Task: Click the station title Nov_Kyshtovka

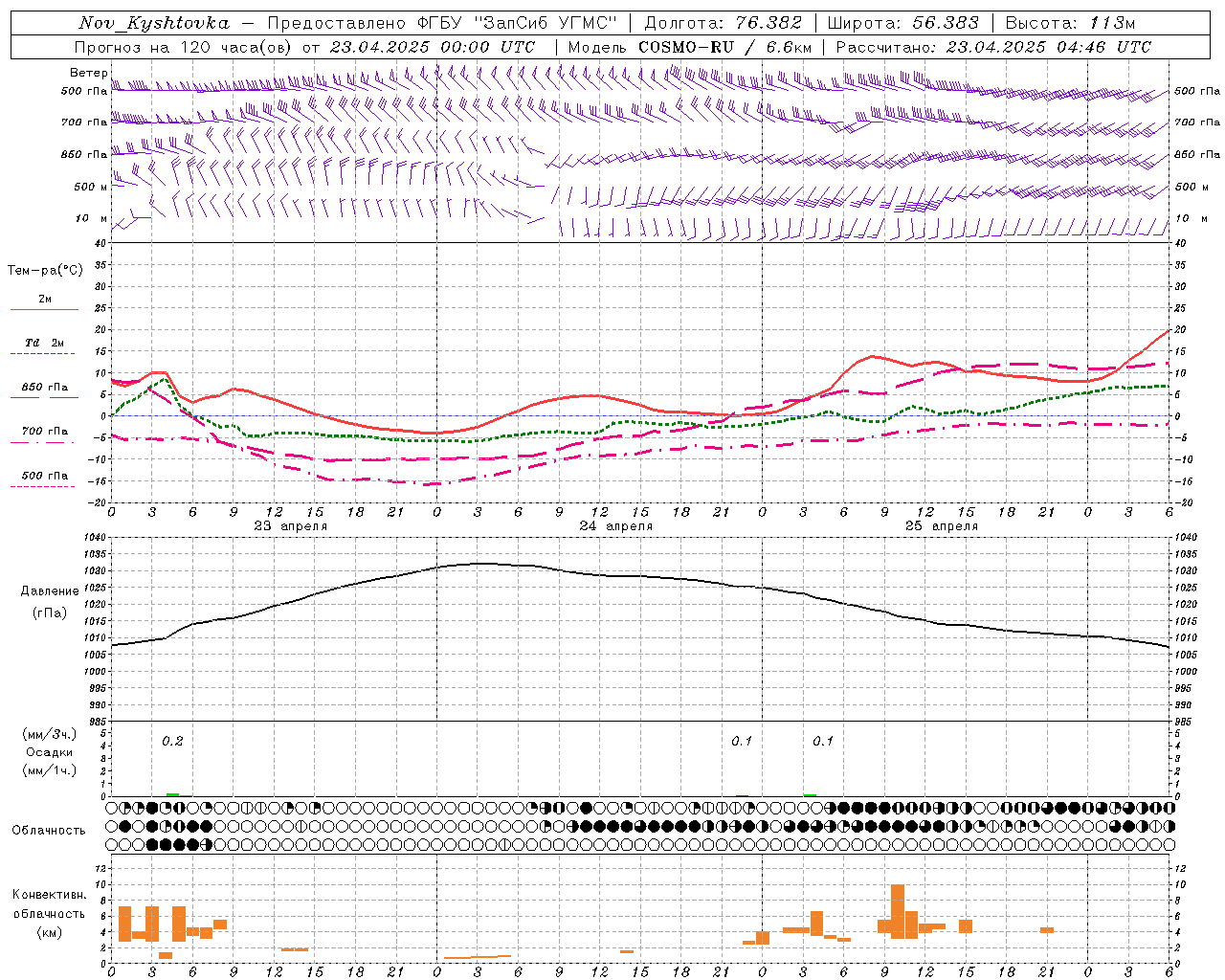Action: point(154,23)
